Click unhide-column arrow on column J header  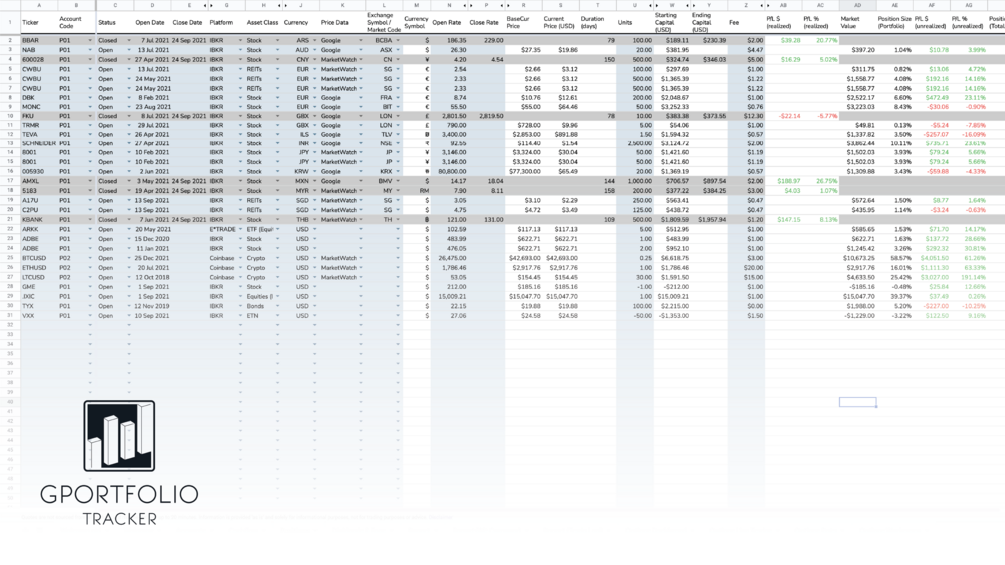tap(285, 5)
